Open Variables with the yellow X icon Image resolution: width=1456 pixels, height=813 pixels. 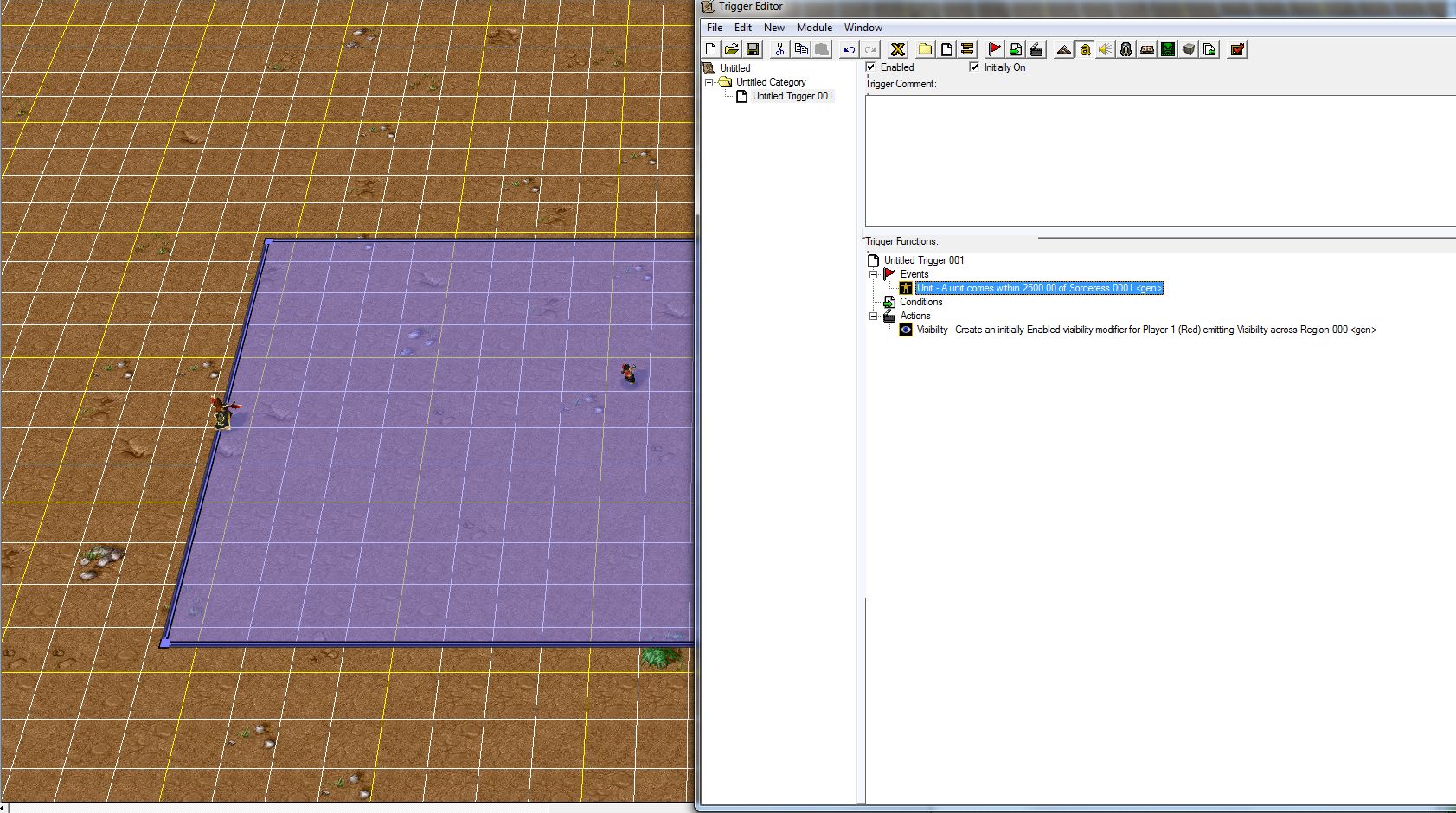[898, 49]
